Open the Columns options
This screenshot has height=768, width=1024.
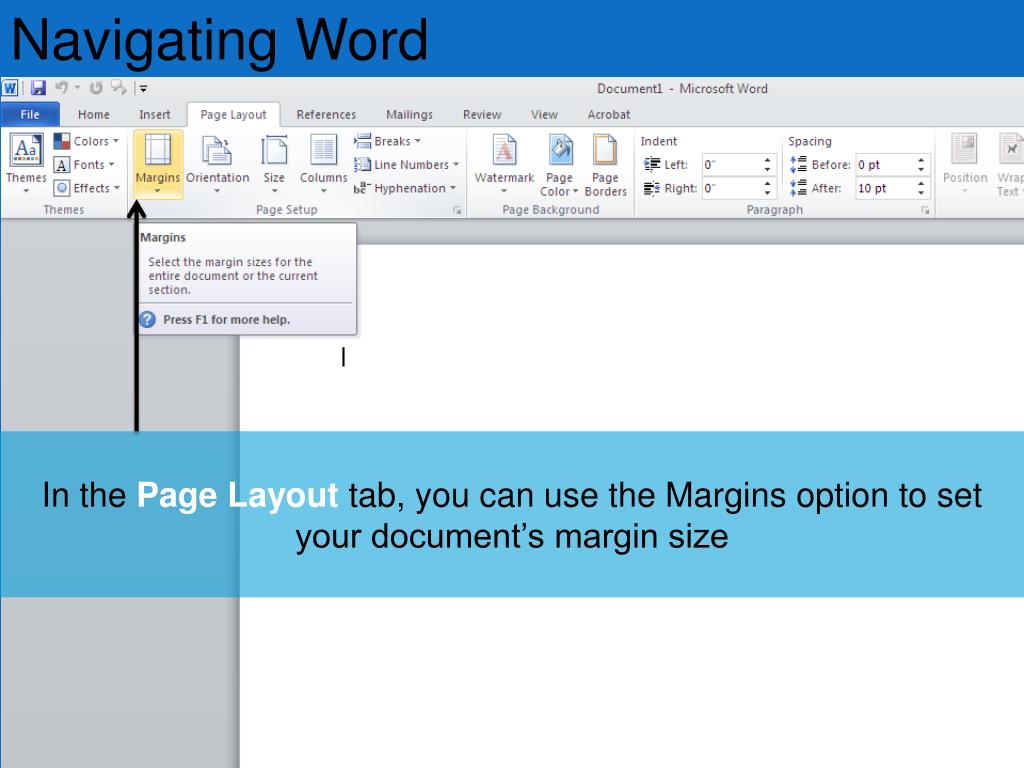coord(323,164)
